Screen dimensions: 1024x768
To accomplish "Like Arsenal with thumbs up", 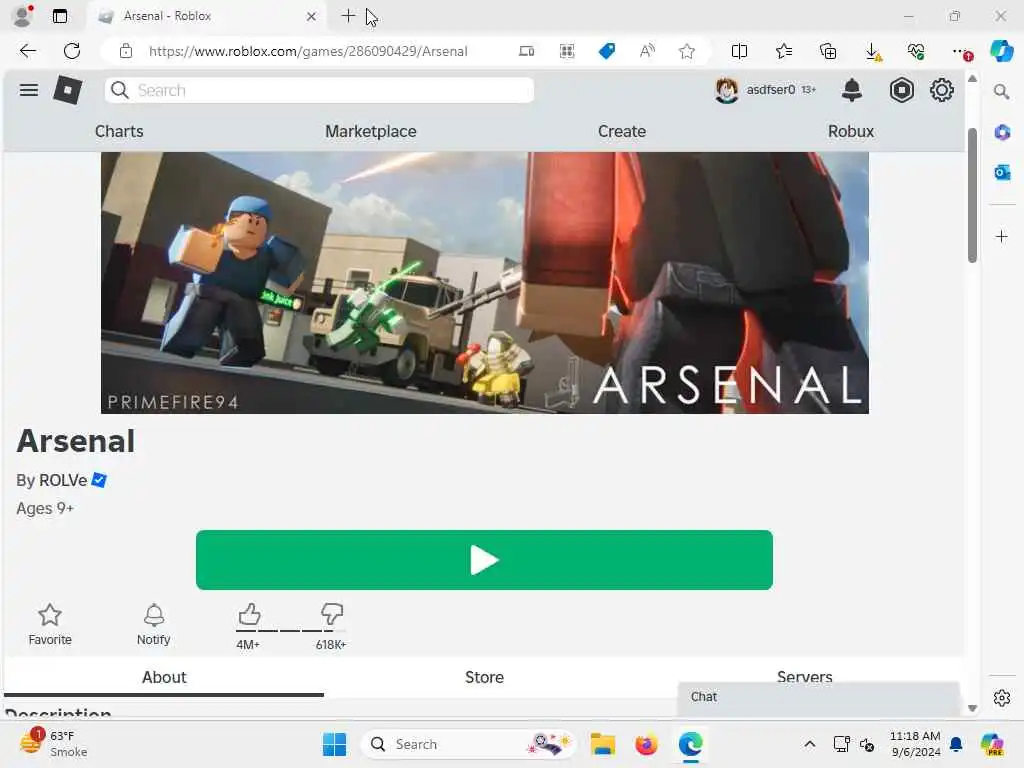I will click(x=249, y=615).
